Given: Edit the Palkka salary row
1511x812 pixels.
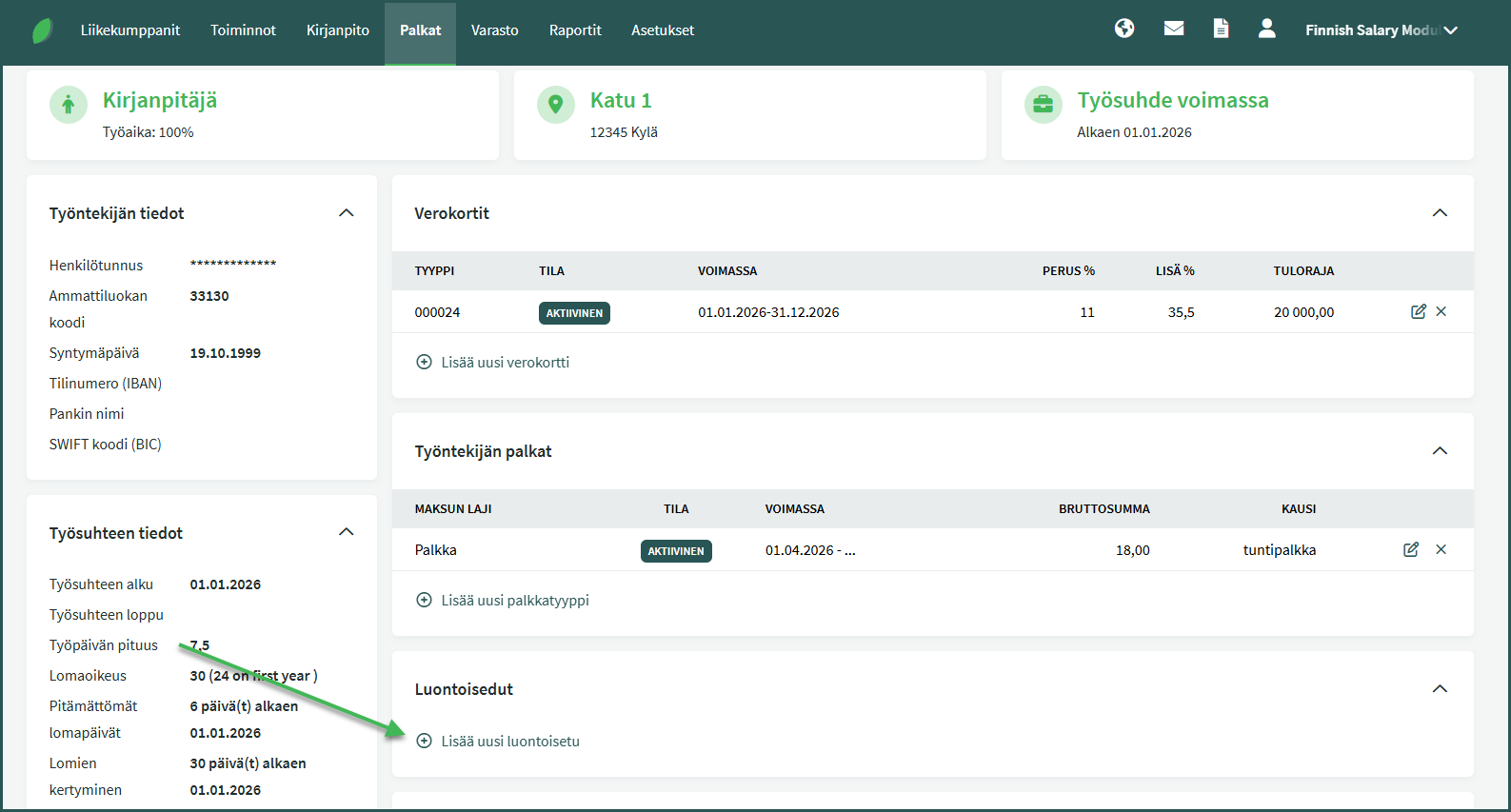Looking at the screenshot, I should click(x=1411, y=549).
